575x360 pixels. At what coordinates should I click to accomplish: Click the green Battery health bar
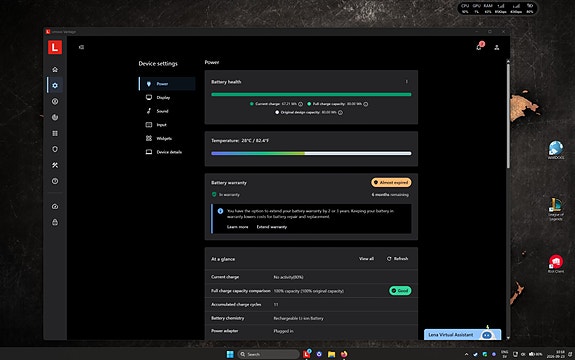311,95
